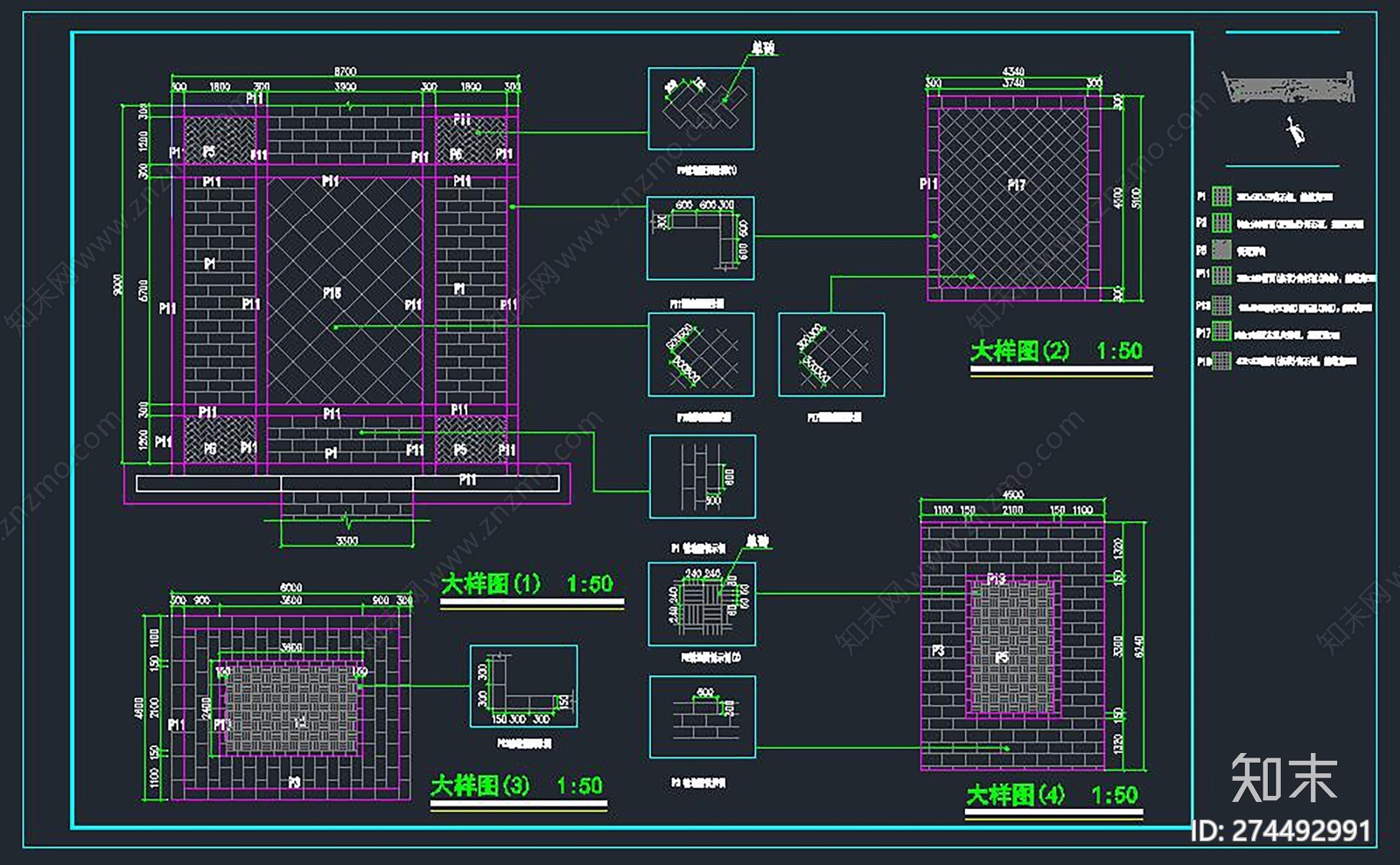Open the herringbone paving detail thumbnail
Screen dimensions: 1400x865
701,108
